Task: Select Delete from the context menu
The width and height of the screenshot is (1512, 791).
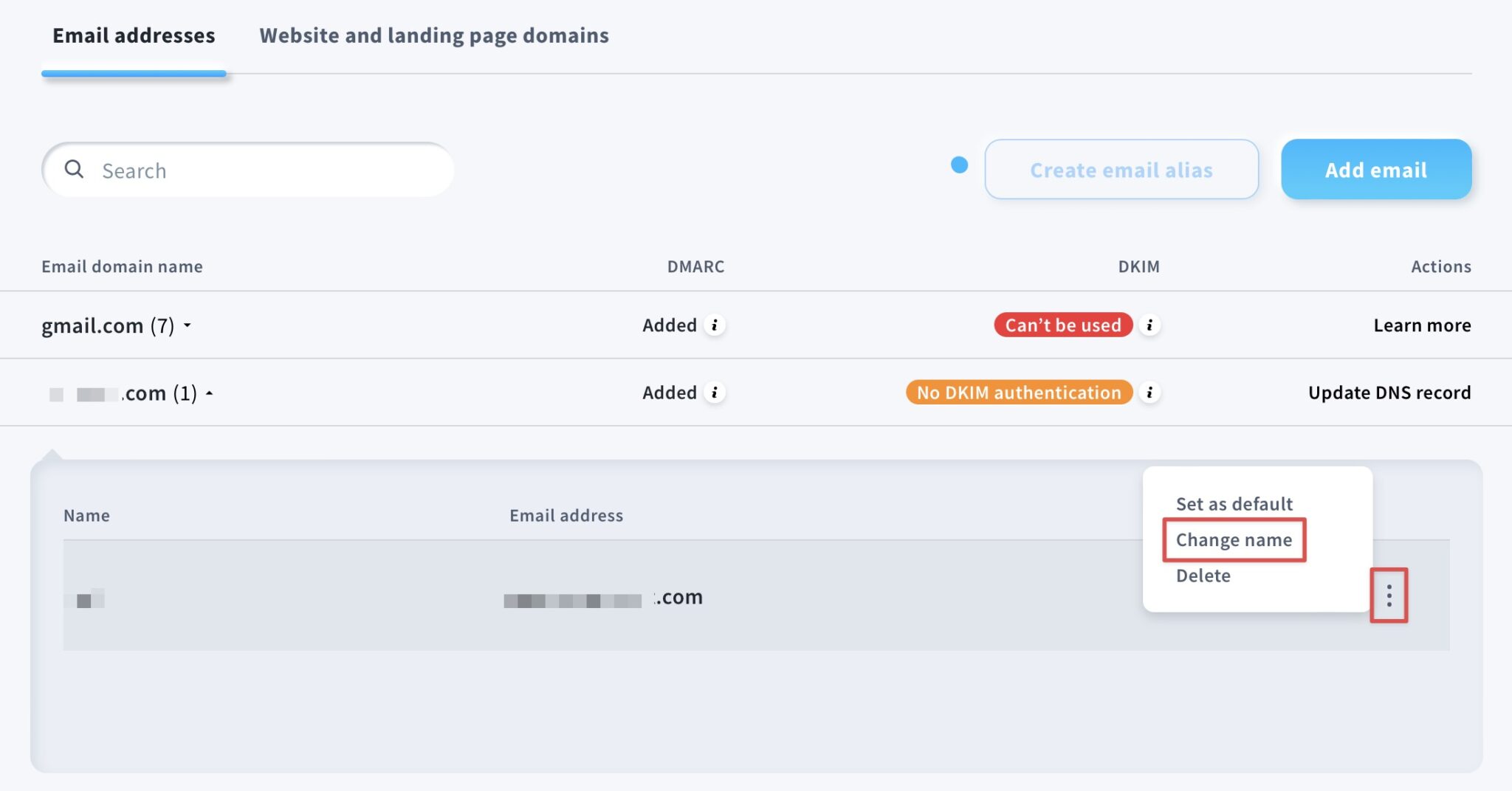Action: click(x=1203, y=576)
